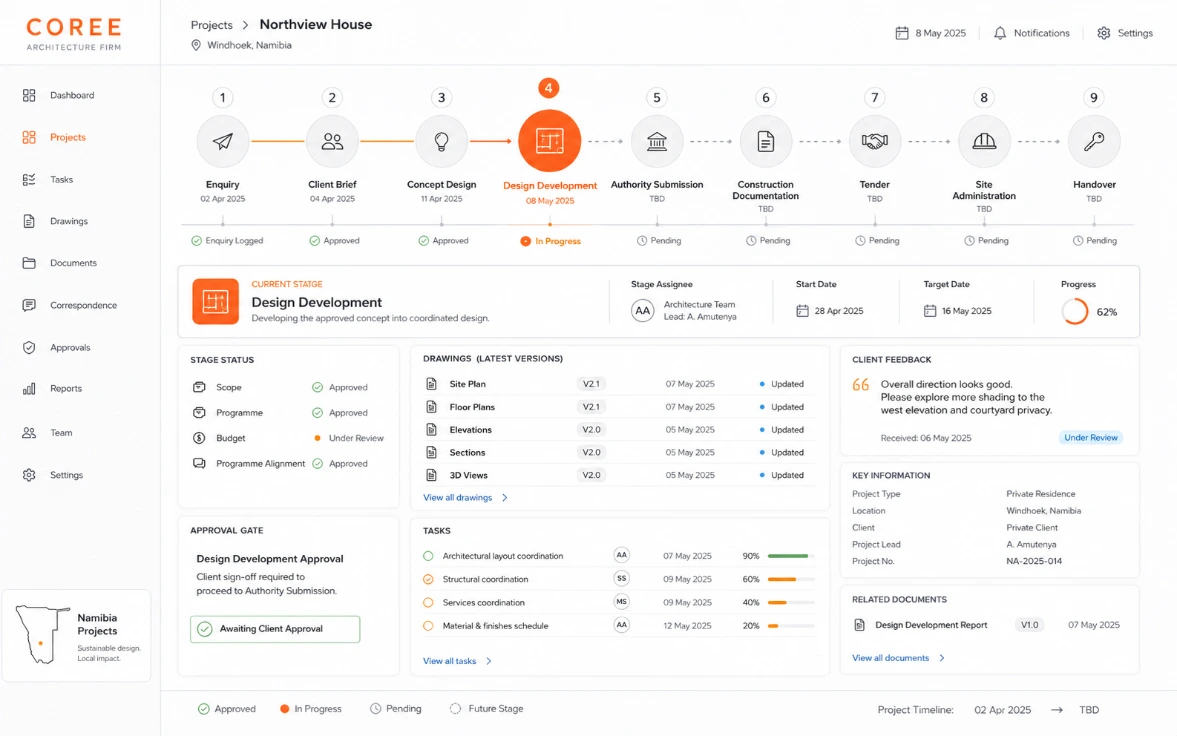Click the location pin next to Windhoek, Namibia
The height and width of the screenshot is (736, 1177).
196,45
